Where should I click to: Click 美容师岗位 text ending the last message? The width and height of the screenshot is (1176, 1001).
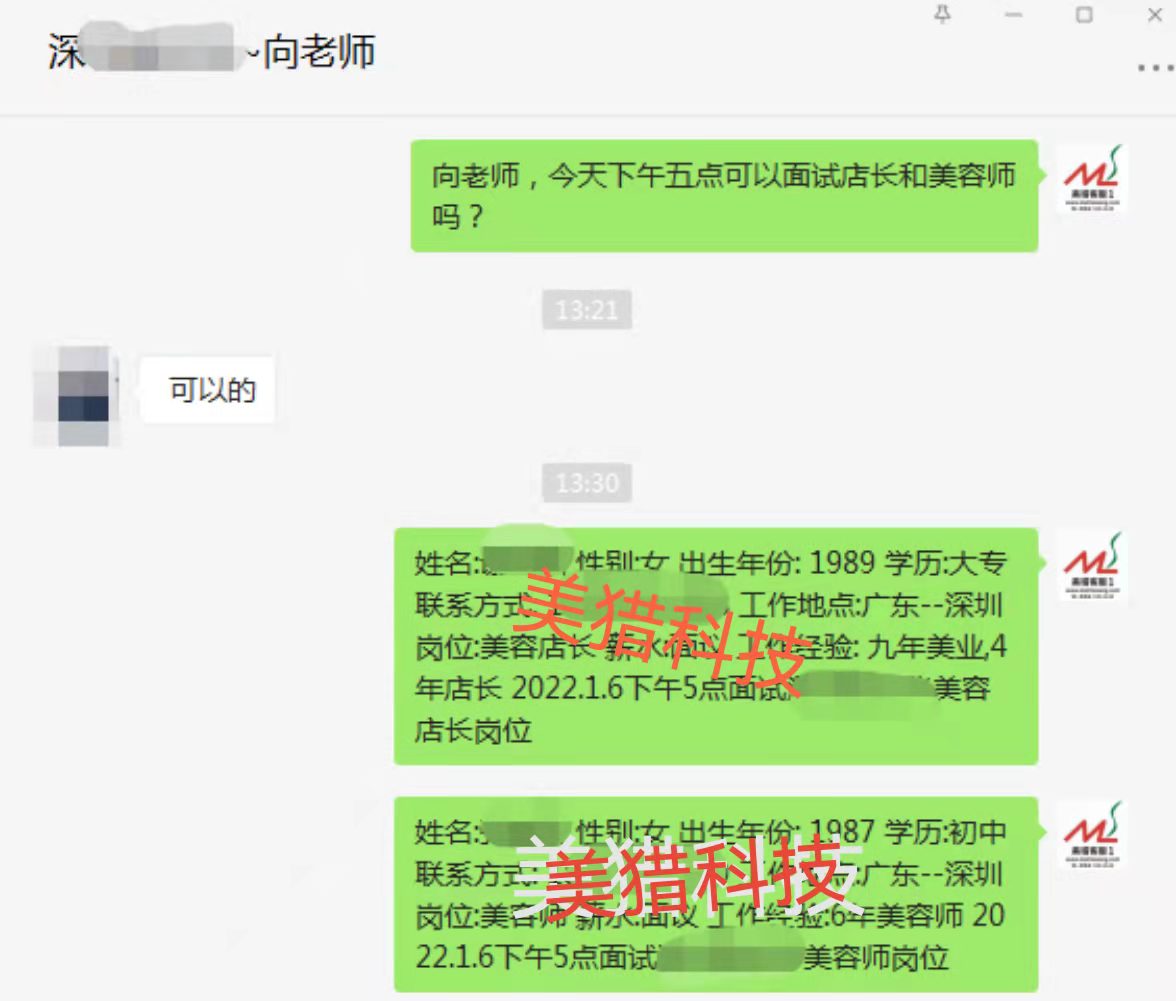coord(876,958)
